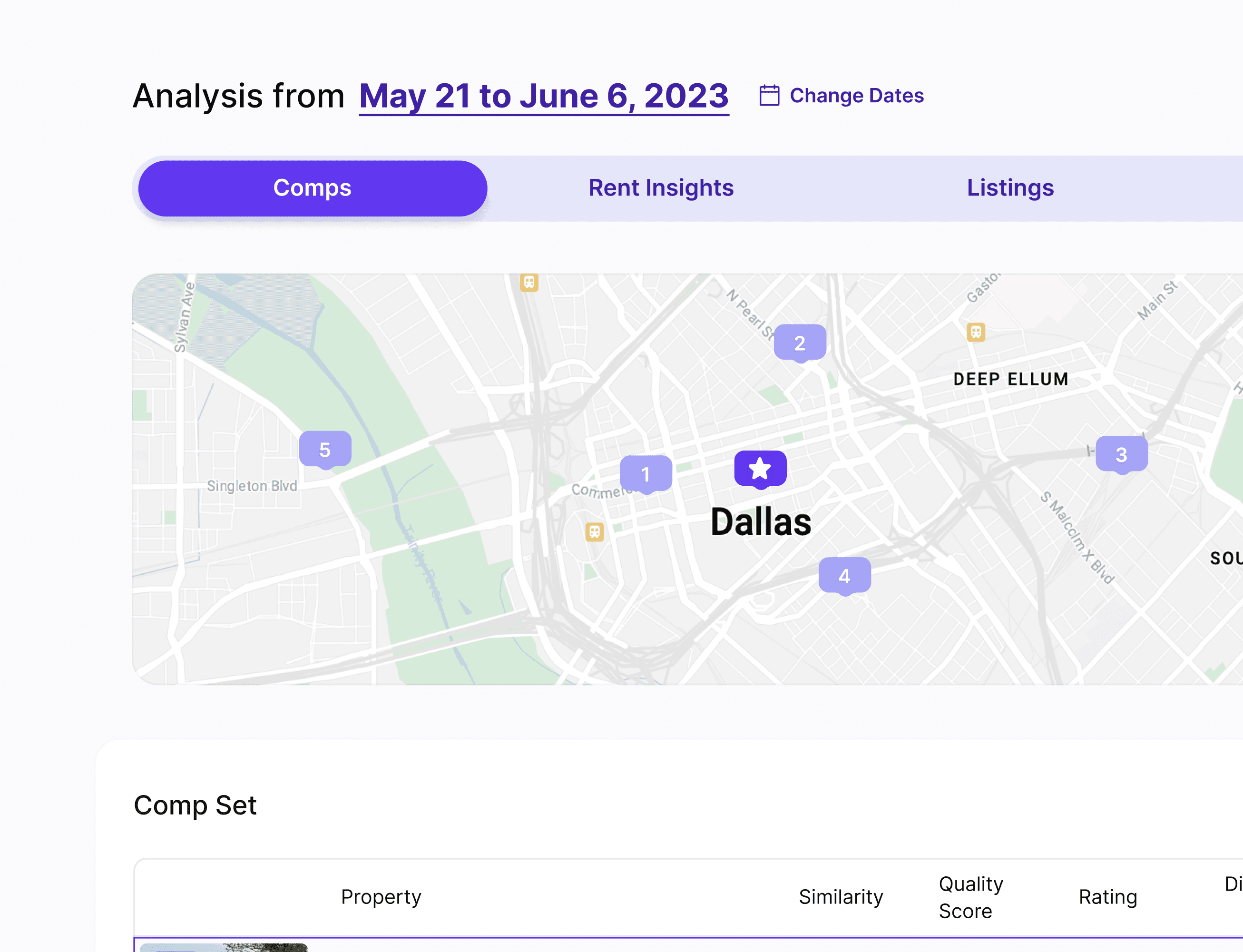Select map marker number 2

(800, 343)
